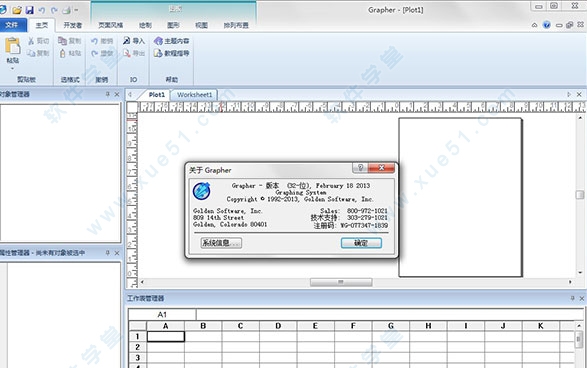587x368 pixels.
Task: Toggle pin on the Object Manager panel
Action: point(108,94)
